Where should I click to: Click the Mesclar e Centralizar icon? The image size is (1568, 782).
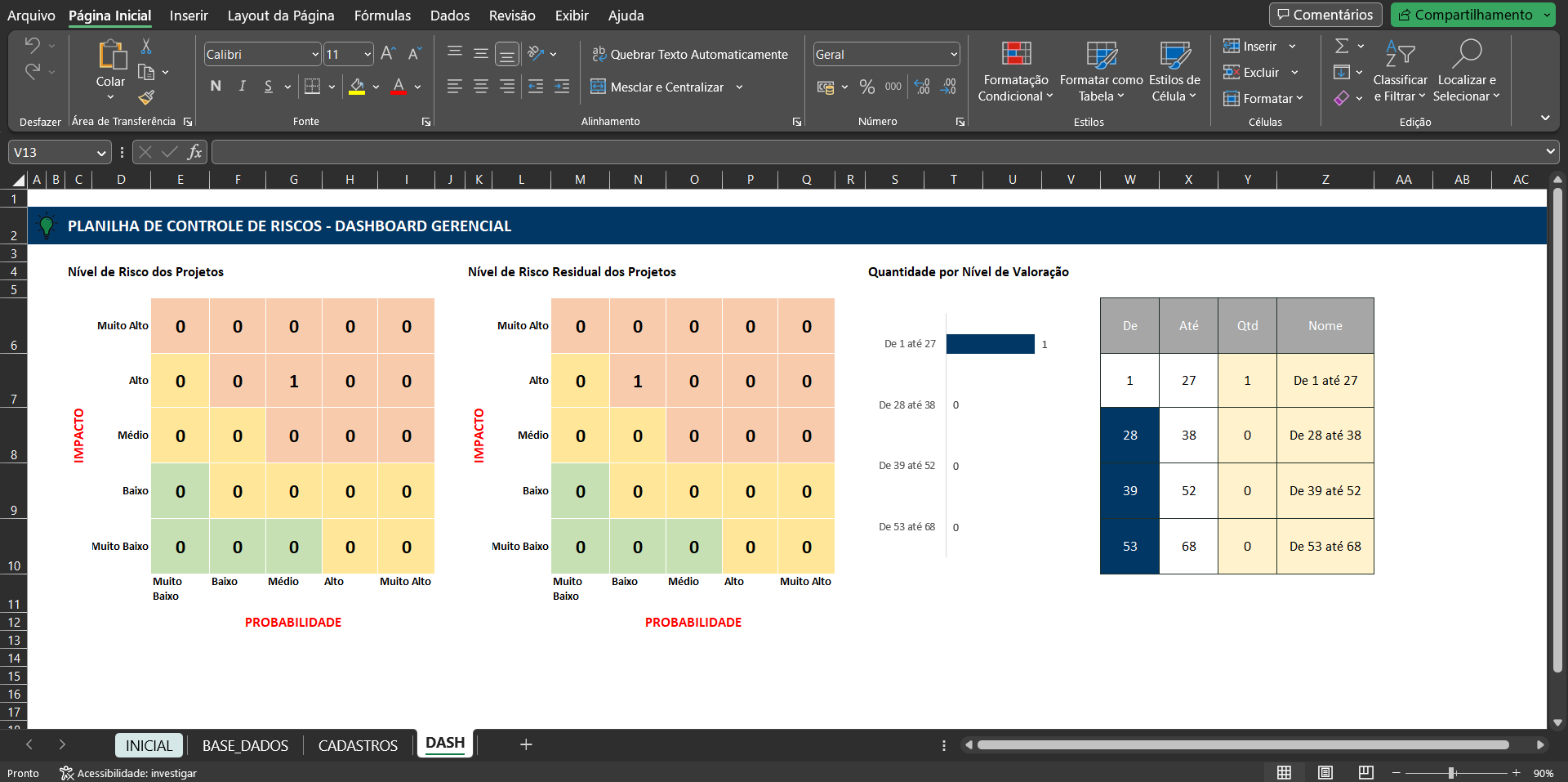(658, 87)
